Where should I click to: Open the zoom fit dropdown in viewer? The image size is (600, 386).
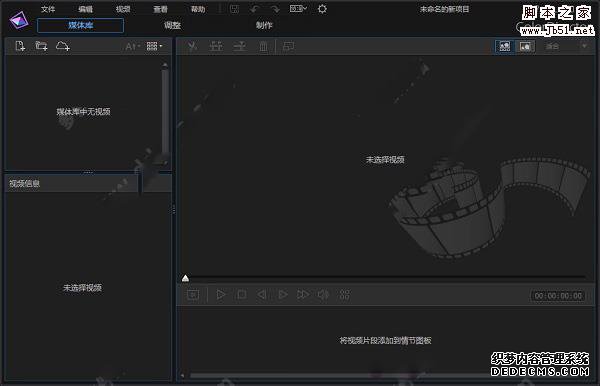[566, 46]
